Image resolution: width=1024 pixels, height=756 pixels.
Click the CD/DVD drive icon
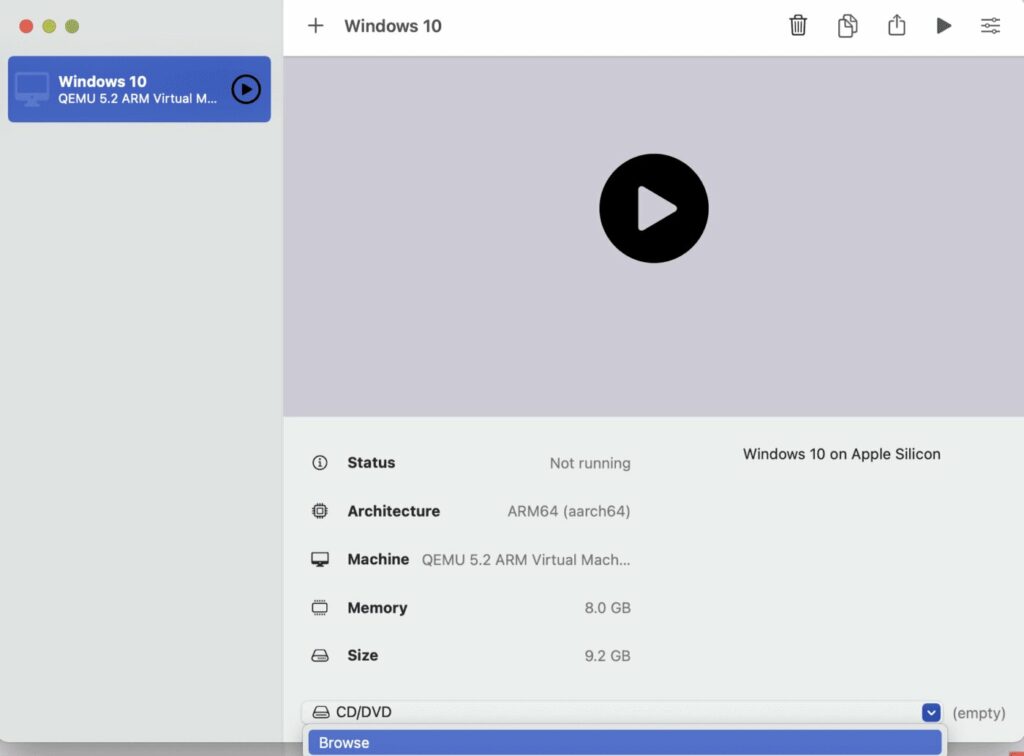pyautogui.click(x=320, y=712)
